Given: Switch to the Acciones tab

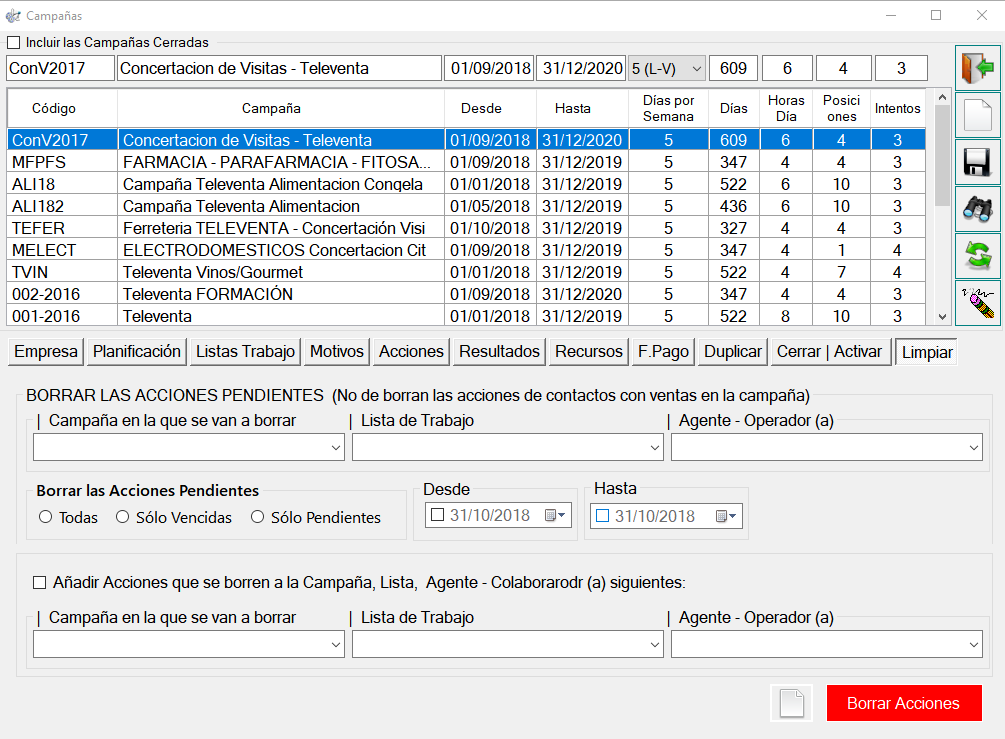Looking at the screenshot, I should click(411, 352).
